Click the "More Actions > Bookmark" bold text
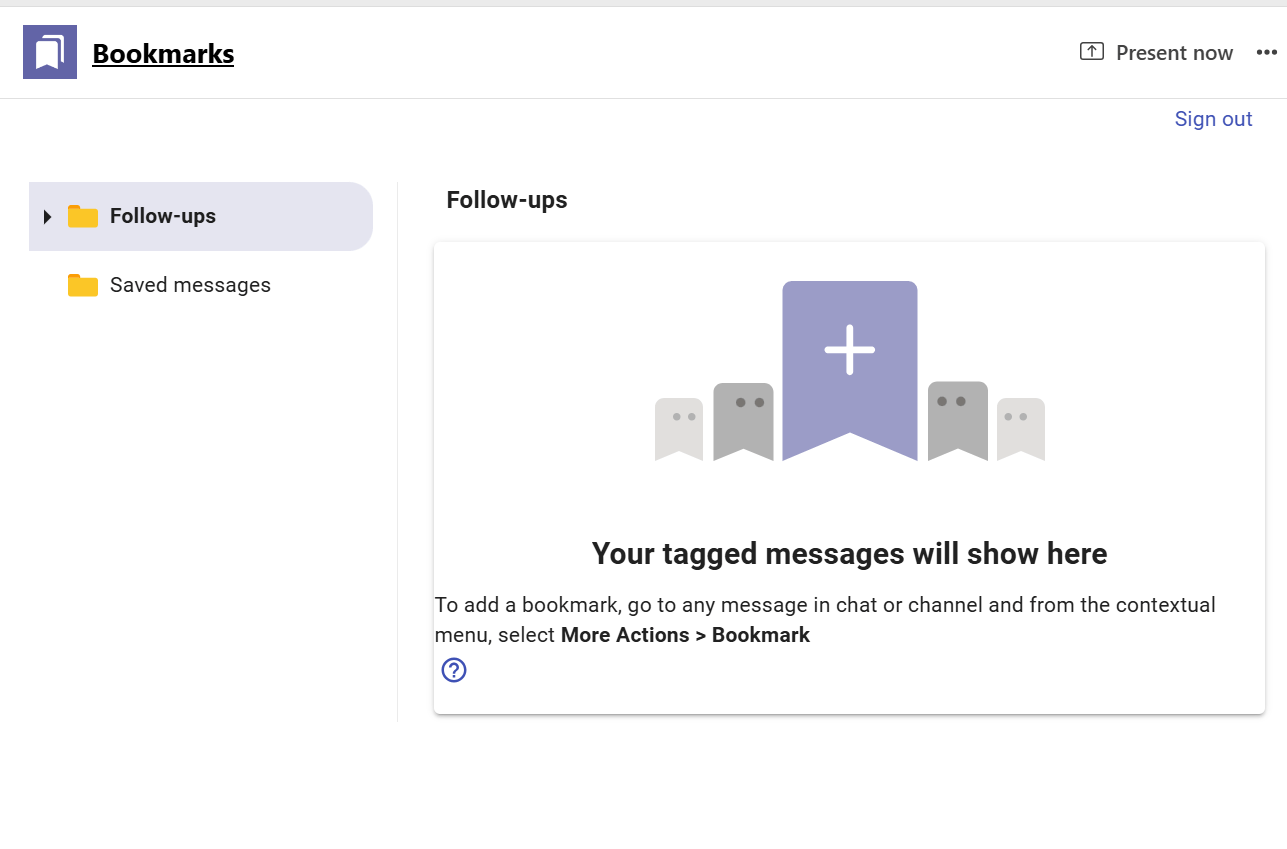Screen dimensions: 1287x849 pos(685,635)
